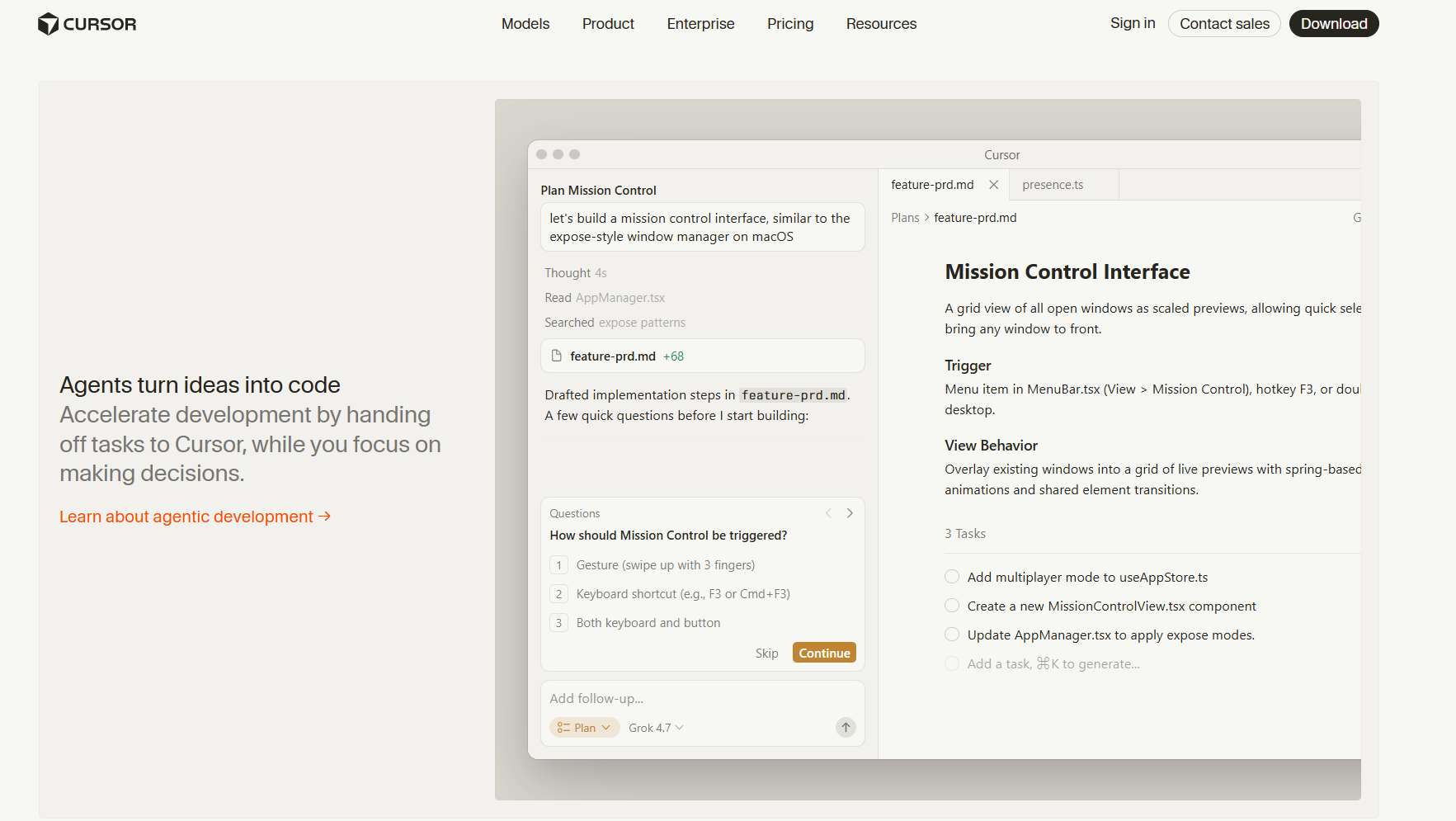The image size is (1456, 821).
Task: Check off Update AppManager.tsx task
Action: coord(952,635)
